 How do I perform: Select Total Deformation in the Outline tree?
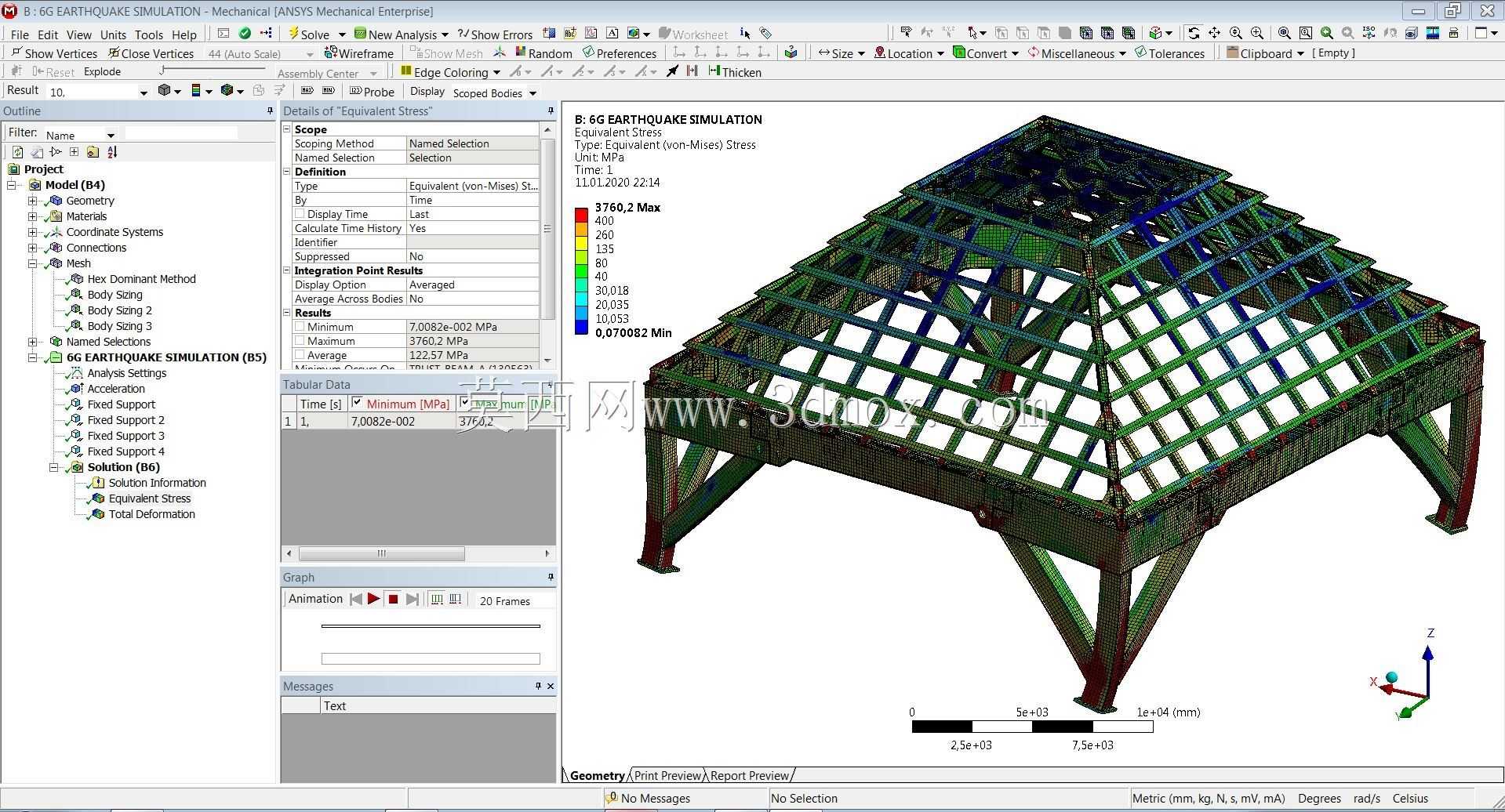152,514
